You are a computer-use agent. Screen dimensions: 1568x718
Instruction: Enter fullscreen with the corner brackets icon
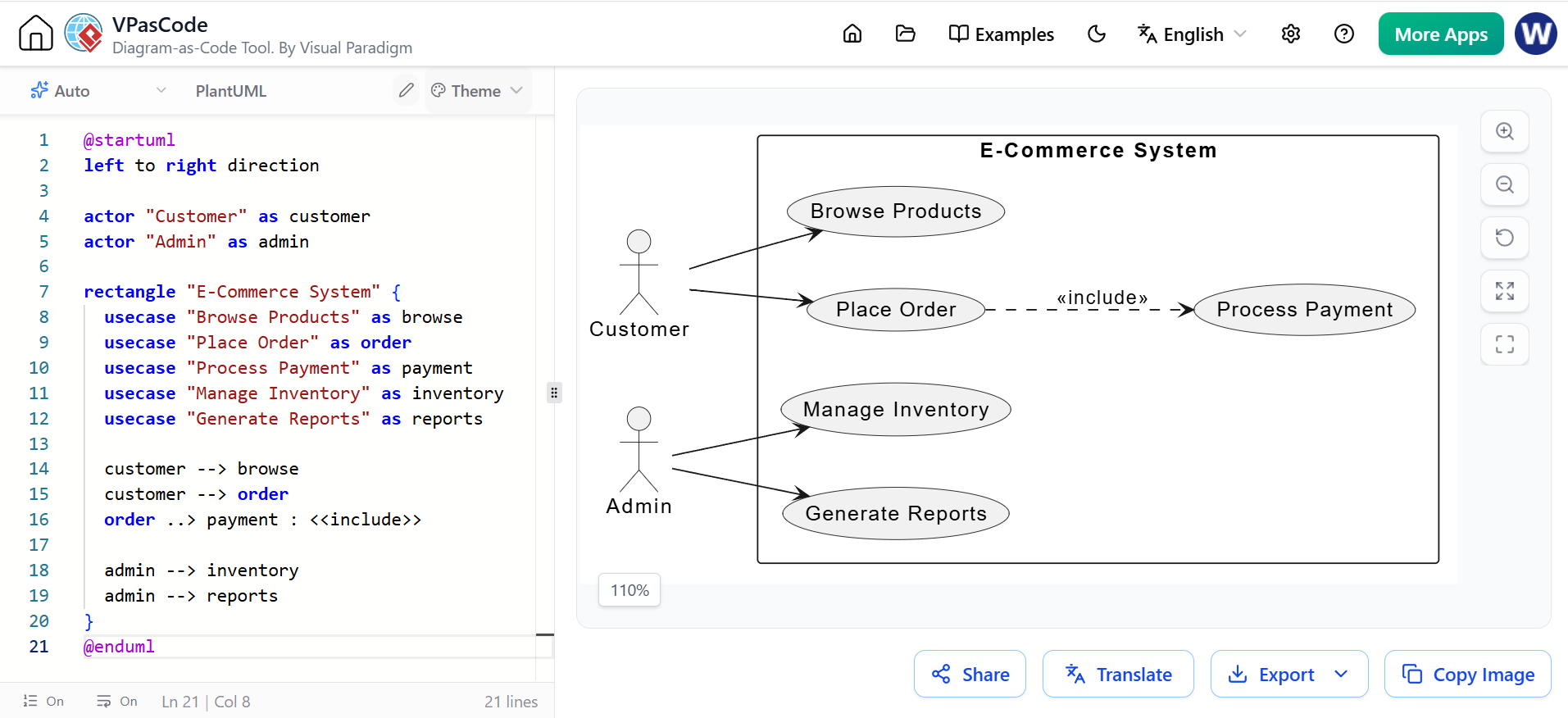1505,344
